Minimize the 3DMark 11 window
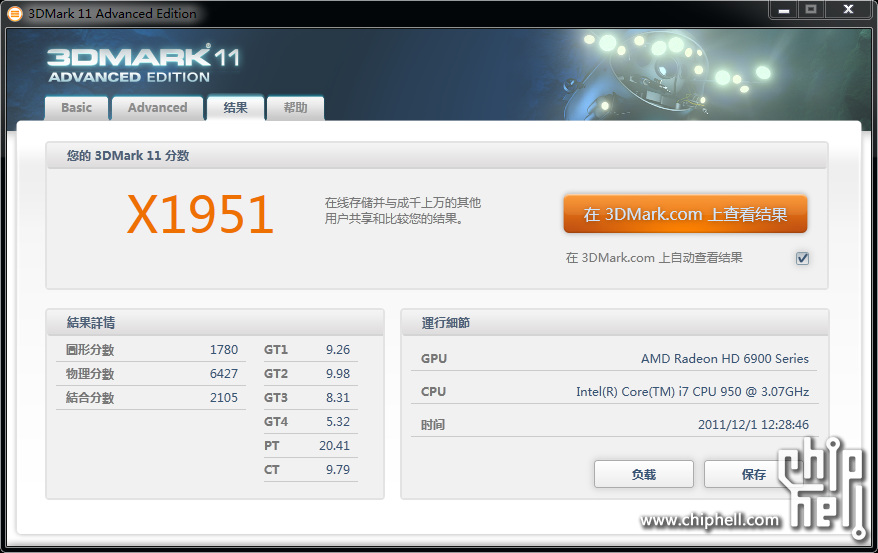This screenshot has height=553, width=878. [784, 10]
